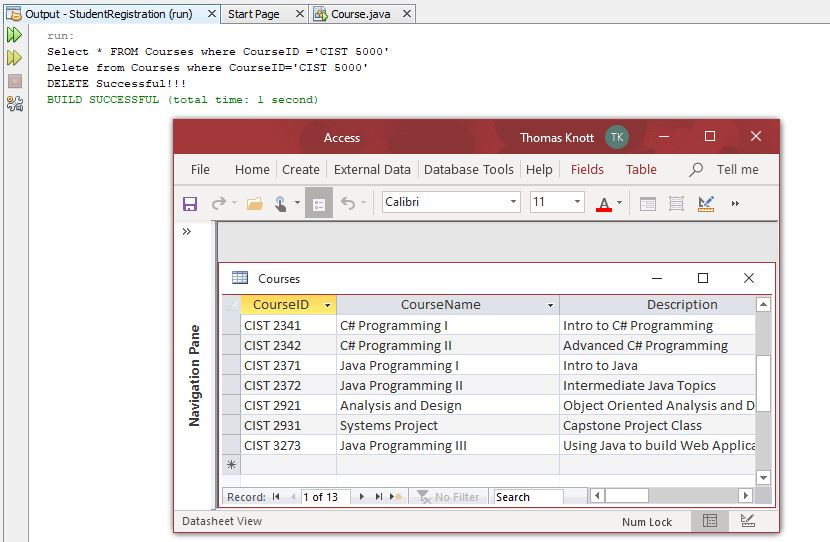Click the second re-run yellow arrows icon
The height and width of the screenshot is (542, 830).
click(14, 58)
